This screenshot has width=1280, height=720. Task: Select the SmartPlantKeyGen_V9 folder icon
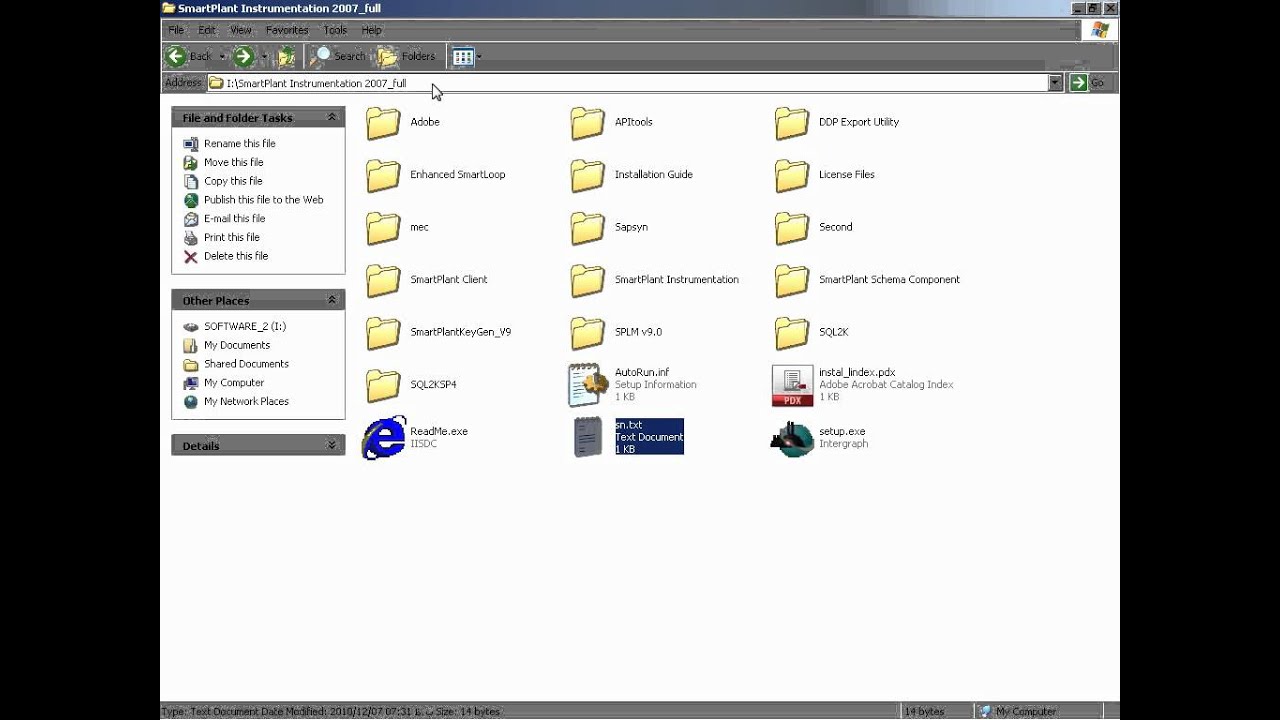(383, 333)
